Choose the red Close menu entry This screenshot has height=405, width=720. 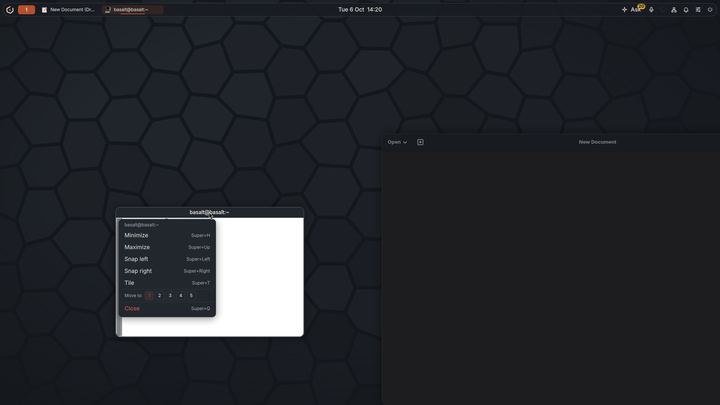point(167,309)
